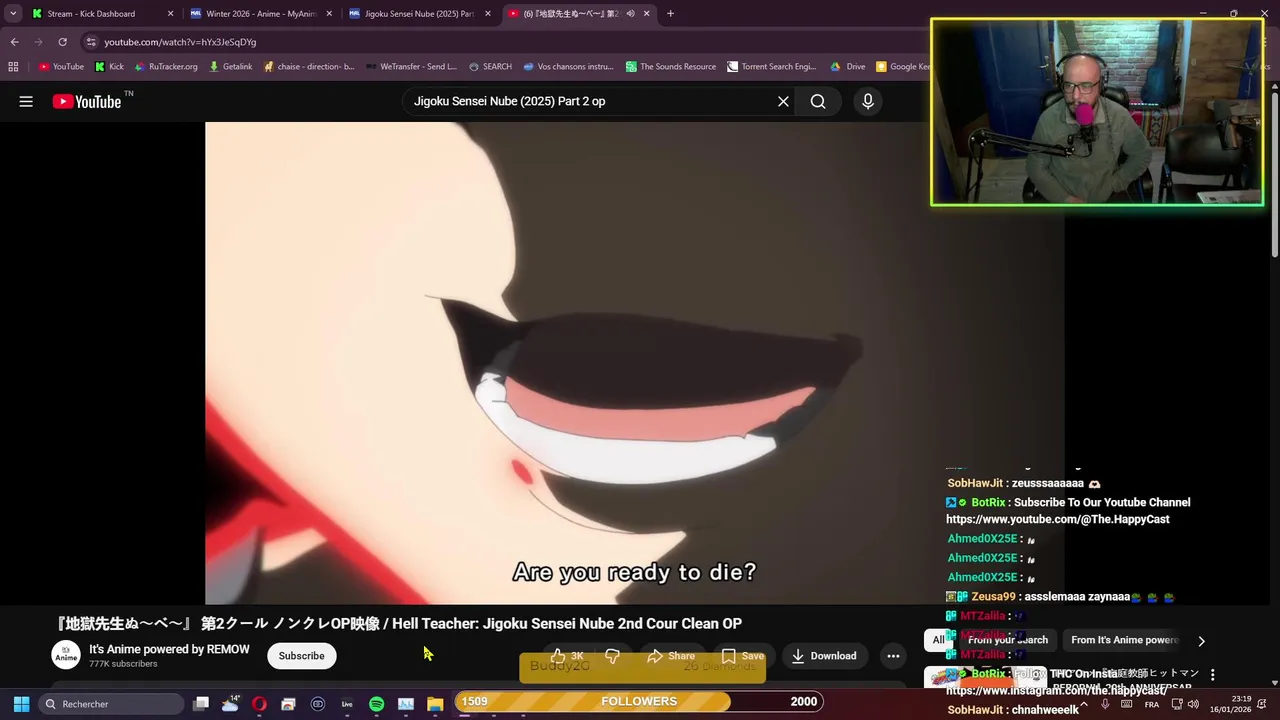Go back with the browser back arrow
Viewport: 1280px width, 720px height.
(x=15, y=42)
